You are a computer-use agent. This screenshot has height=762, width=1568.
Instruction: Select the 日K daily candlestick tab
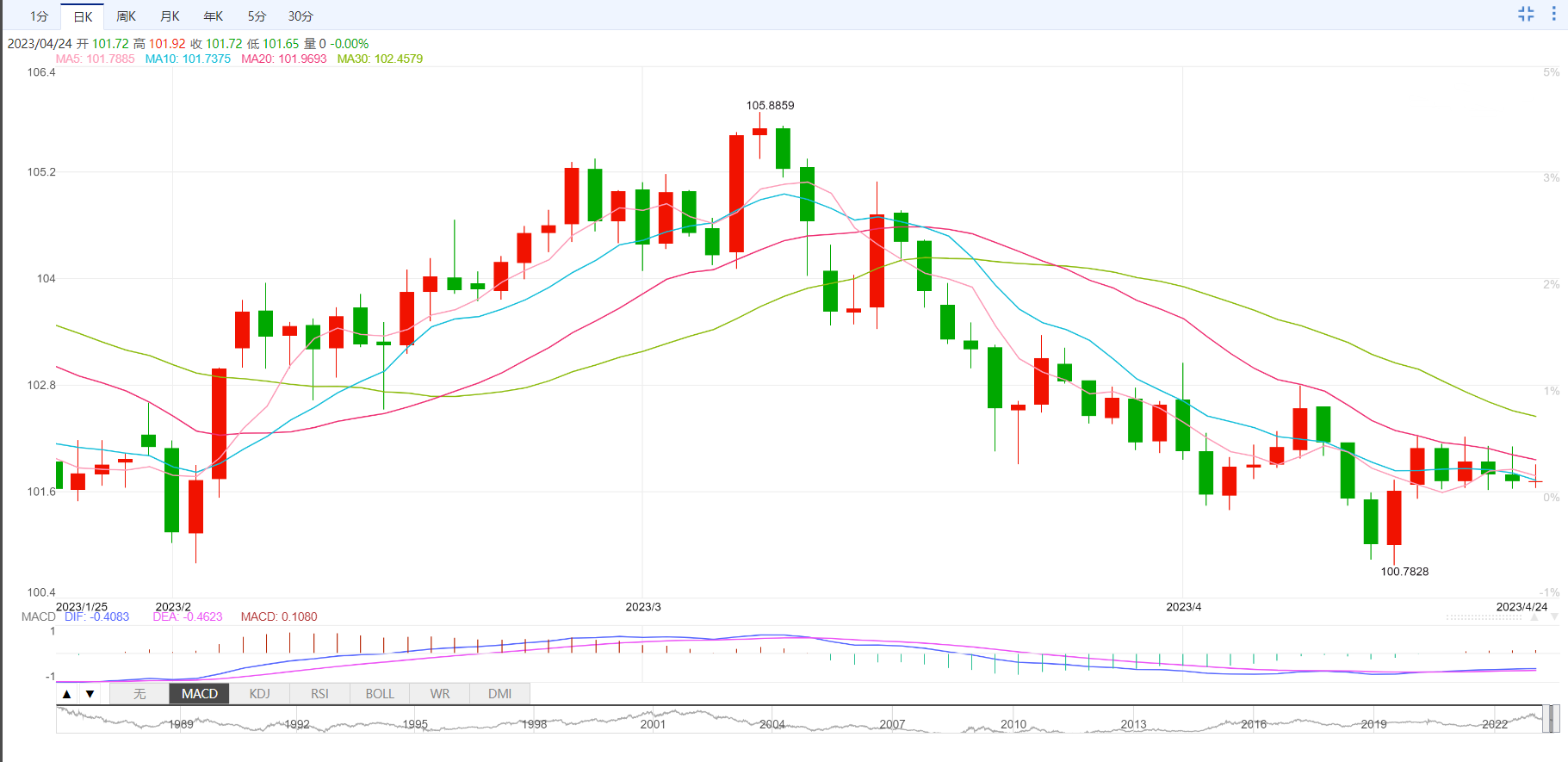click(x=83, y=16)
